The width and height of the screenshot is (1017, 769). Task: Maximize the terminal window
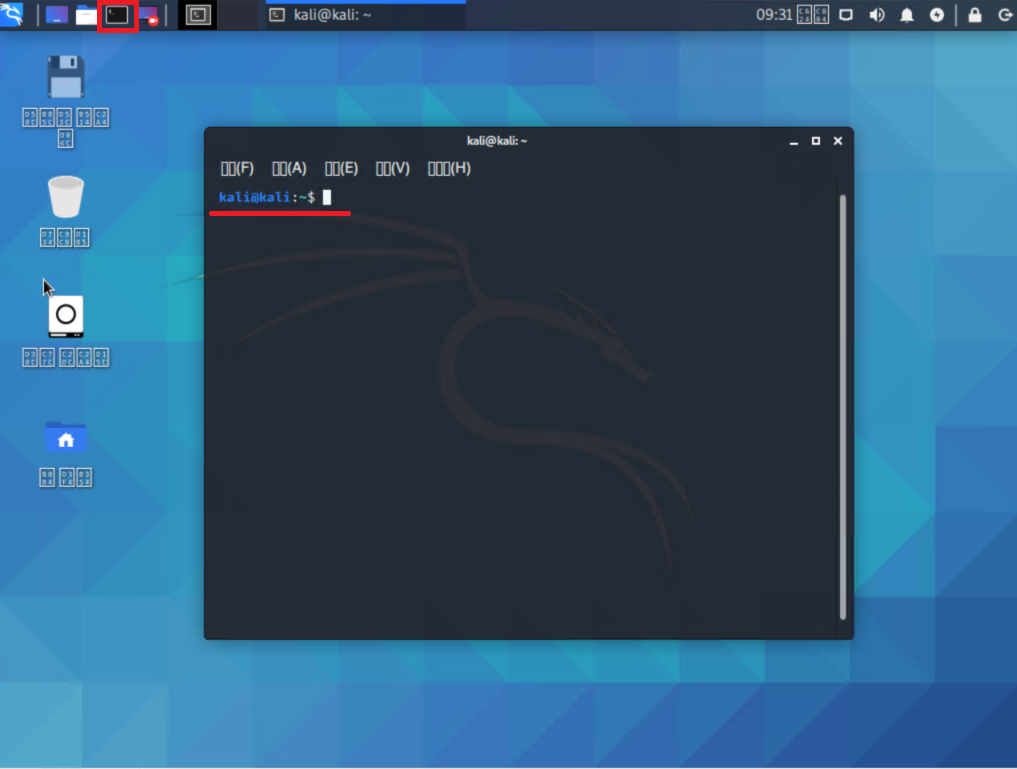[816, 141]
